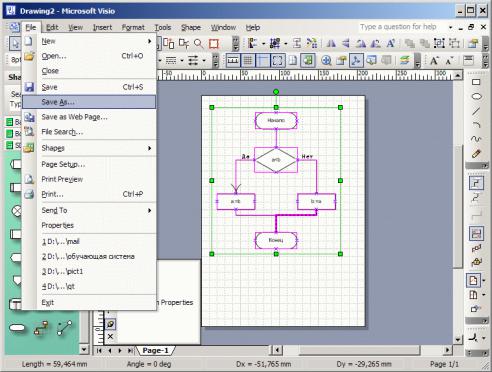This screenshot has height=372, width=492.
Task: Click the Connect Shapes icon
Action: (x=312, y=43)
